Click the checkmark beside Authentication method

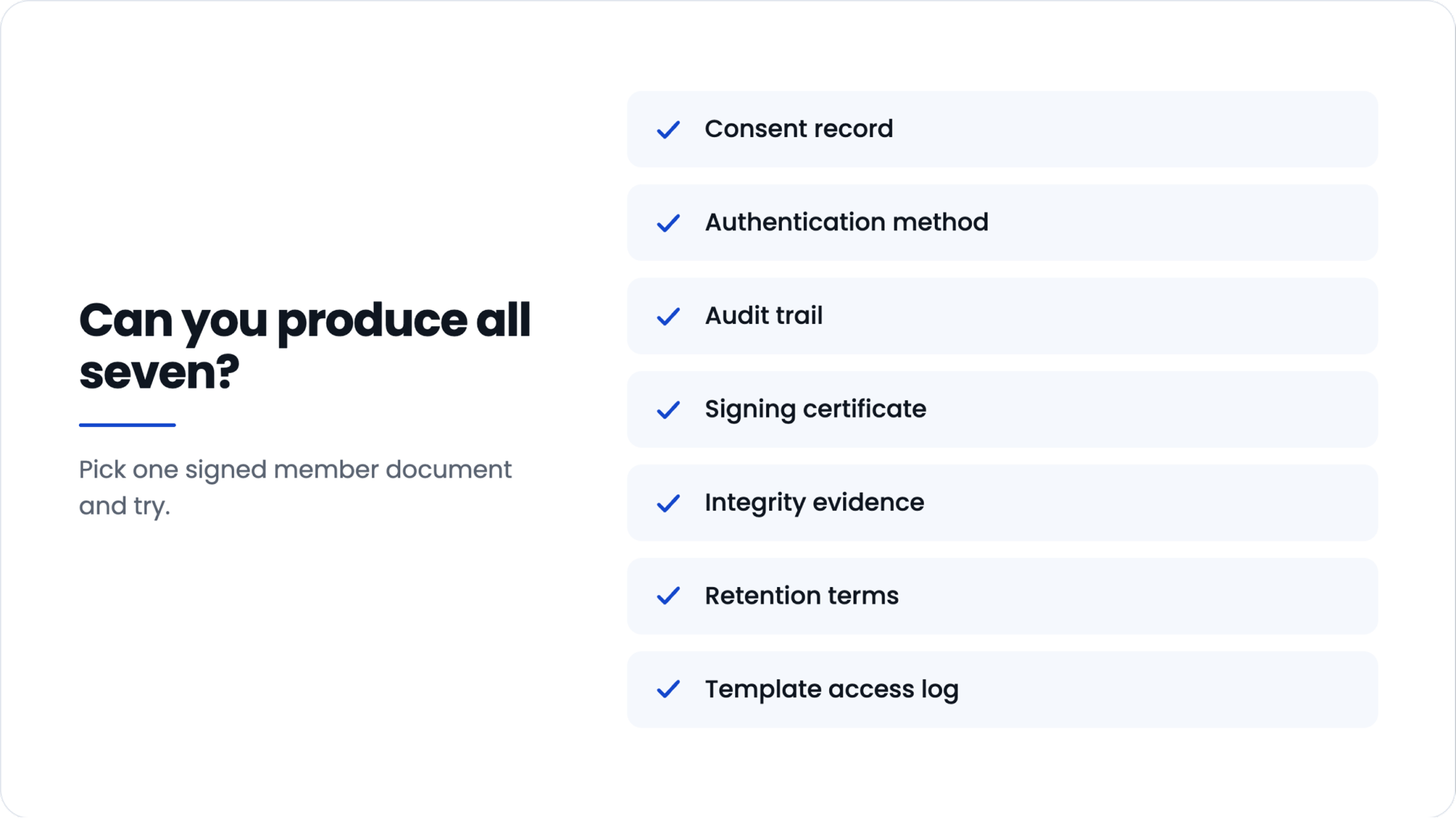(x=668, y=222)
